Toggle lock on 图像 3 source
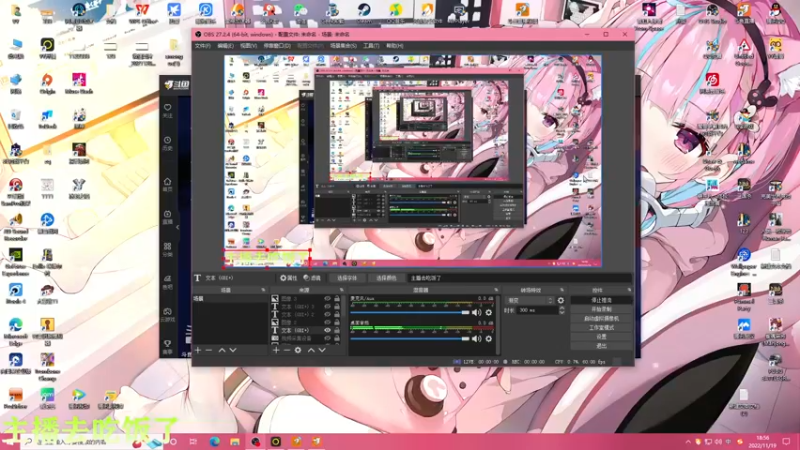Viewport: 800px width, 450px height. [x=337, y=298]
